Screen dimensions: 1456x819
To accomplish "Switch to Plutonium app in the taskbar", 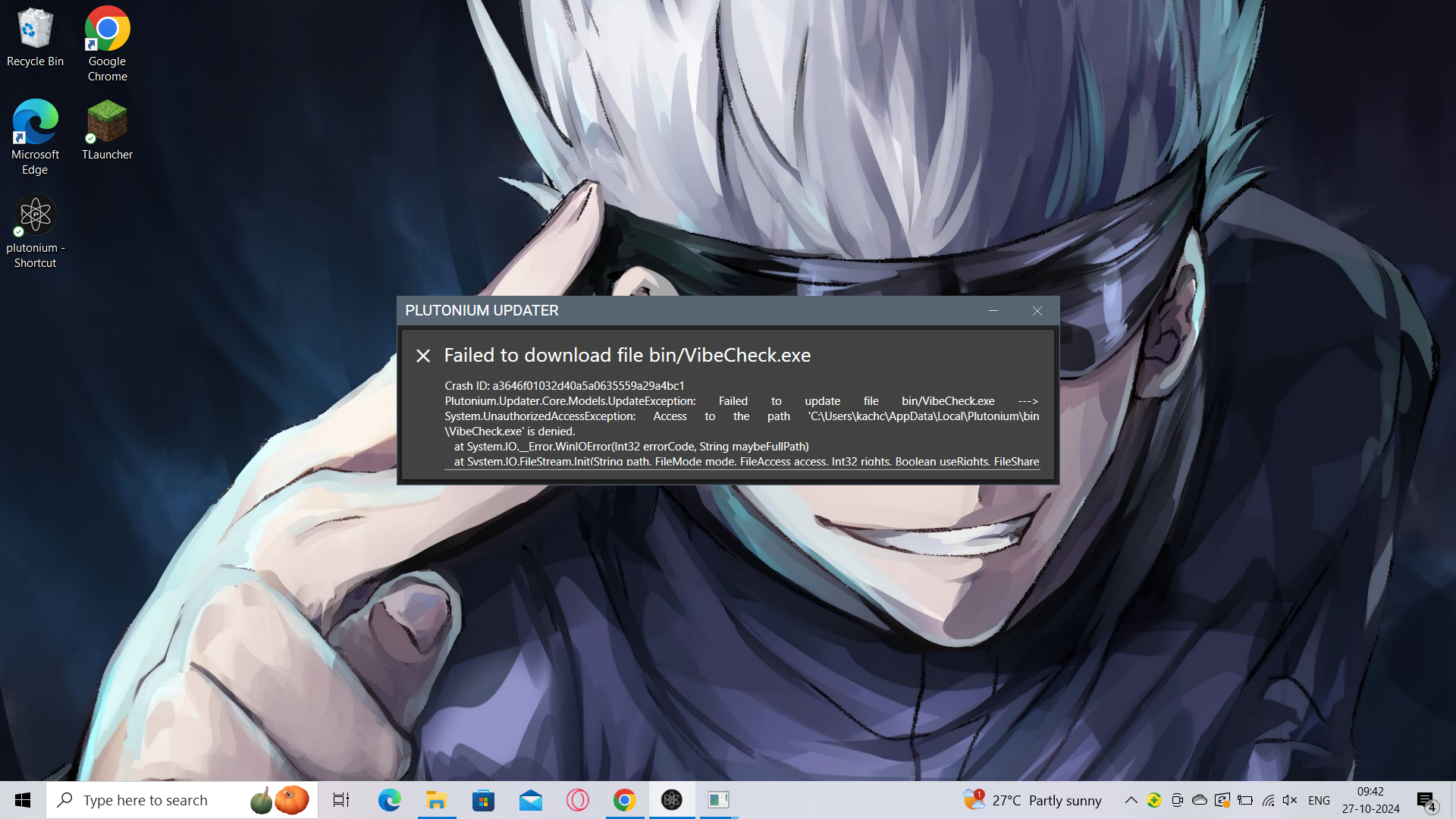I will 672,800.
